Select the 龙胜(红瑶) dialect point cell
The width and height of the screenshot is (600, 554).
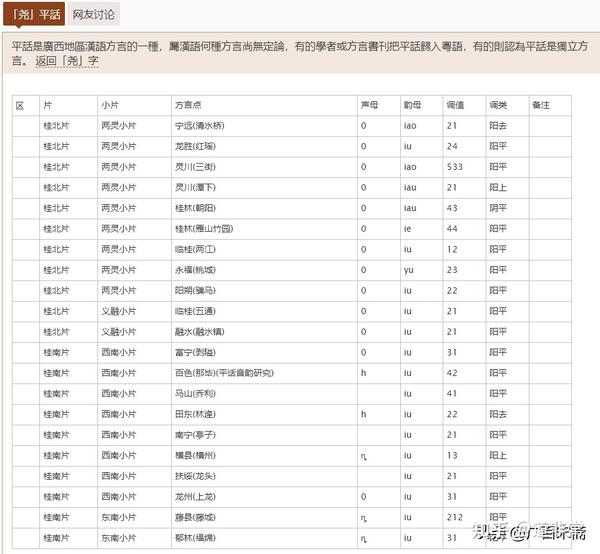[264, 147]
